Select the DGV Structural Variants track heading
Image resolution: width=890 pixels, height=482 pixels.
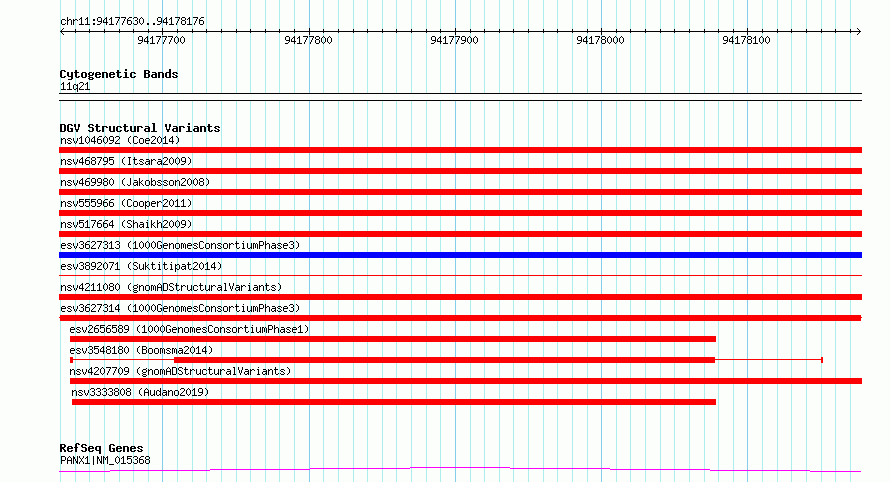[140, 128]
